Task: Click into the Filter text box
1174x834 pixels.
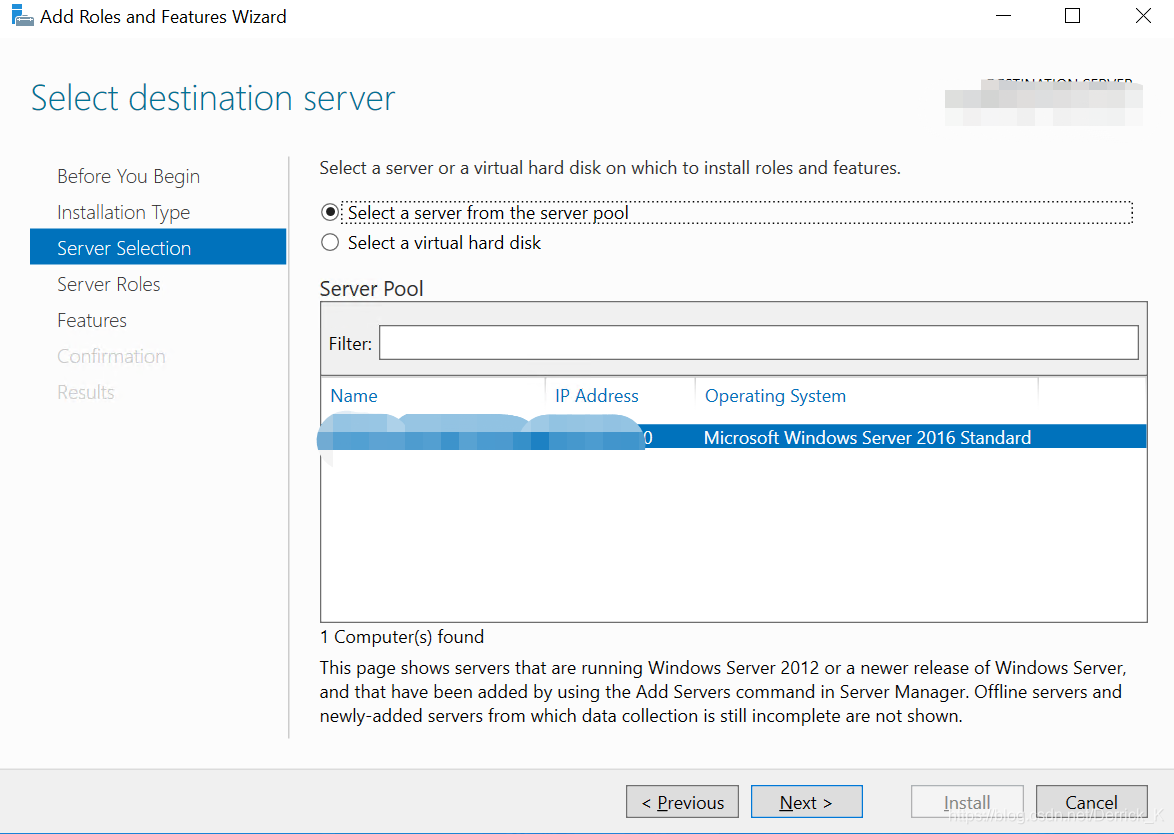Action: 758,343
